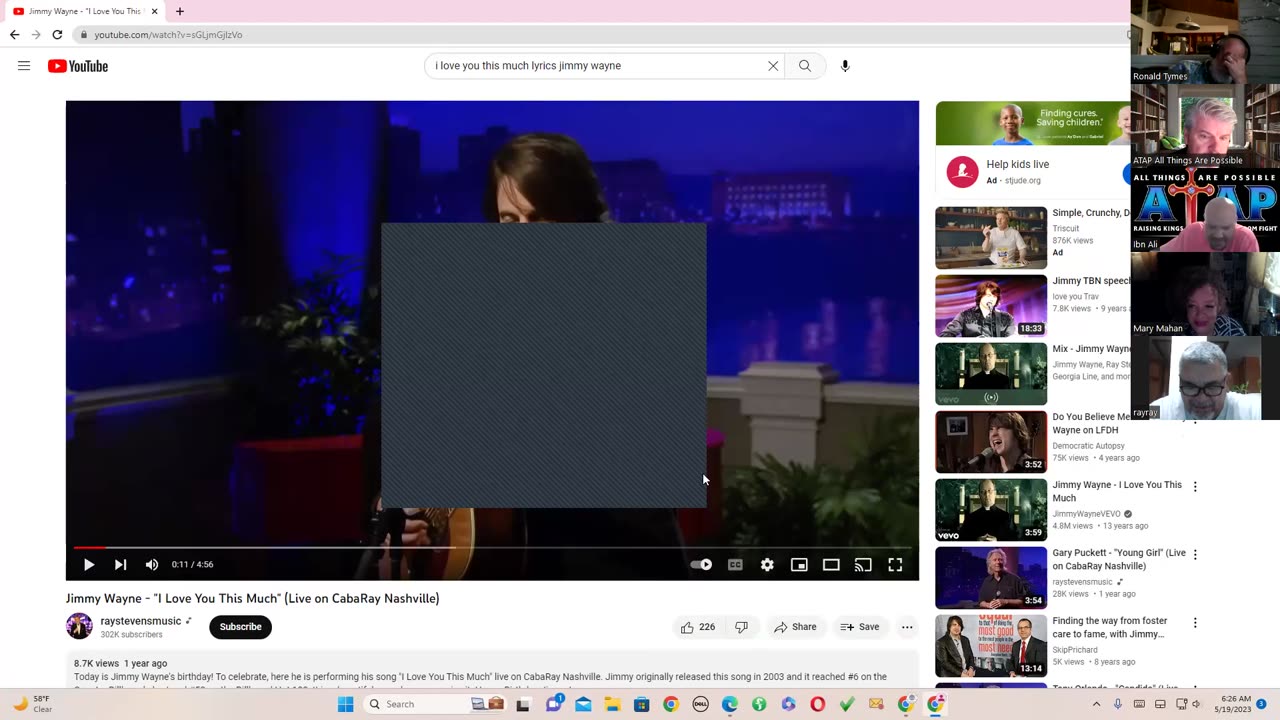Open Microsoft Edge from taskbar

pos(730,704)
